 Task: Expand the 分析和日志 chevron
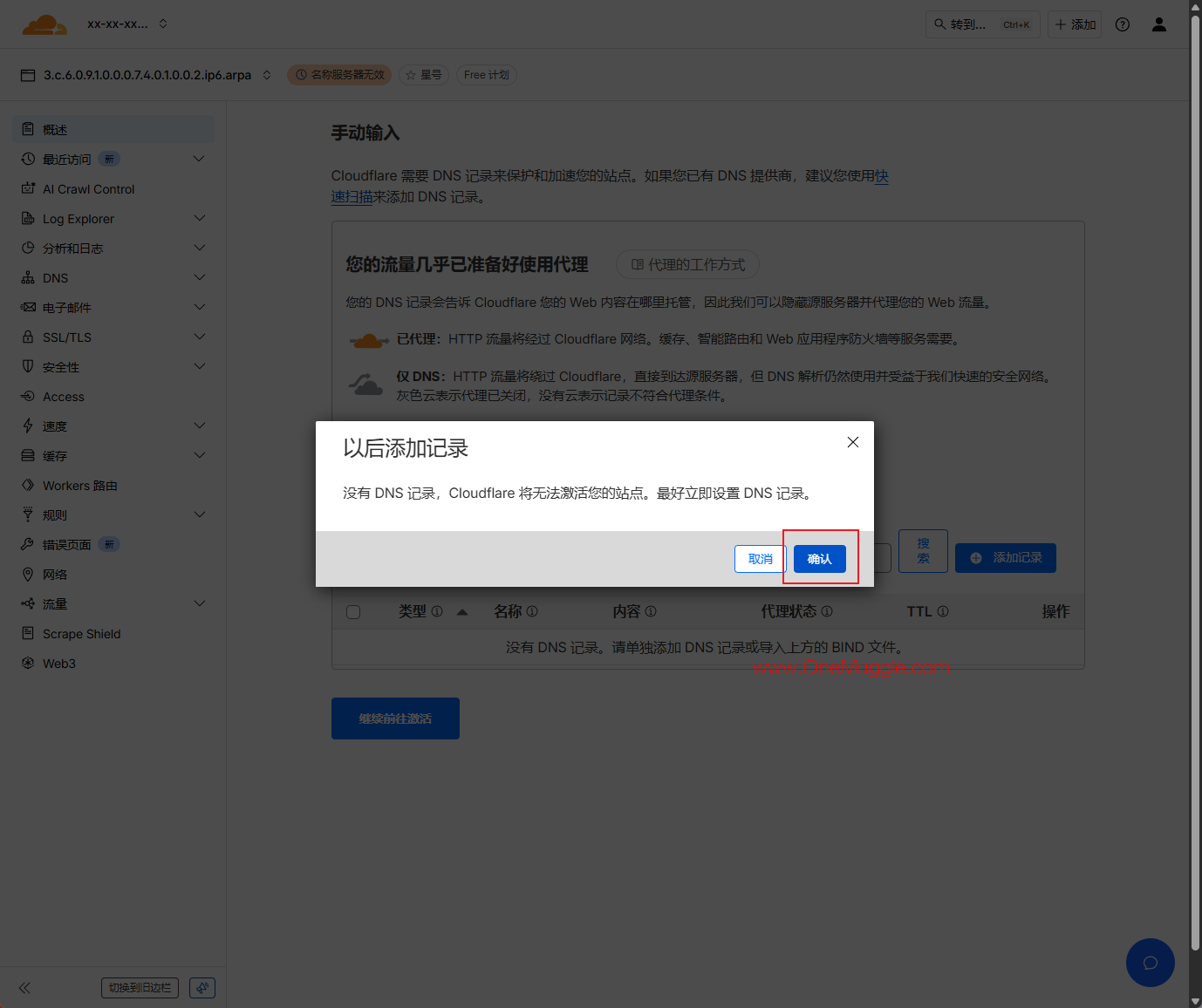point(199,248)
